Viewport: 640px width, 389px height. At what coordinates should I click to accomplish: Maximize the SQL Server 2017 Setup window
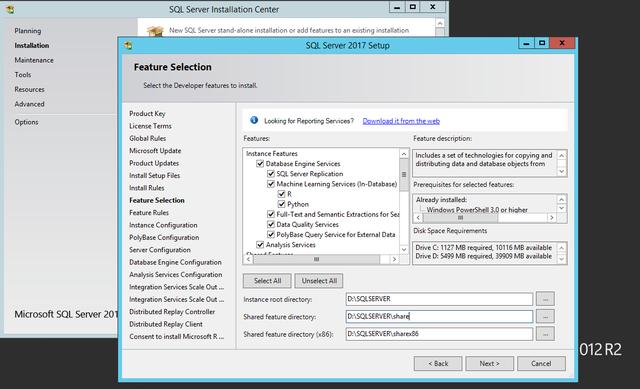click(x=542, y=43)
